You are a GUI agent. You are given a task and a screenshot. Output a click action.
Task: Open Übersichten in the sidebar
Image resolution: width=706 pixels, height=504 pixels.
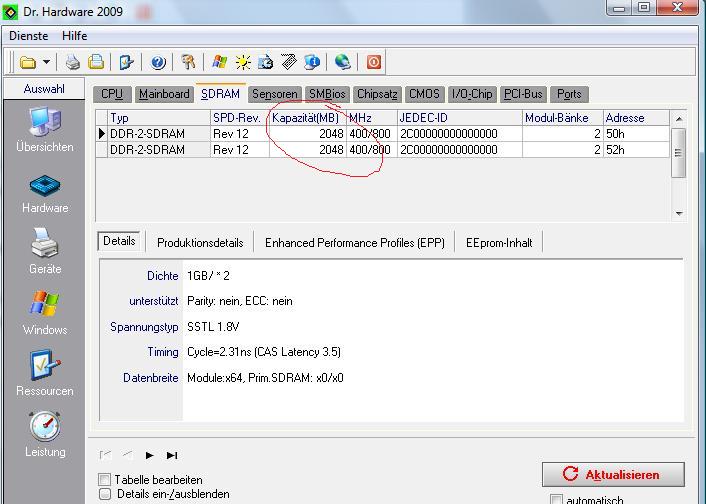tap(45, 129)
